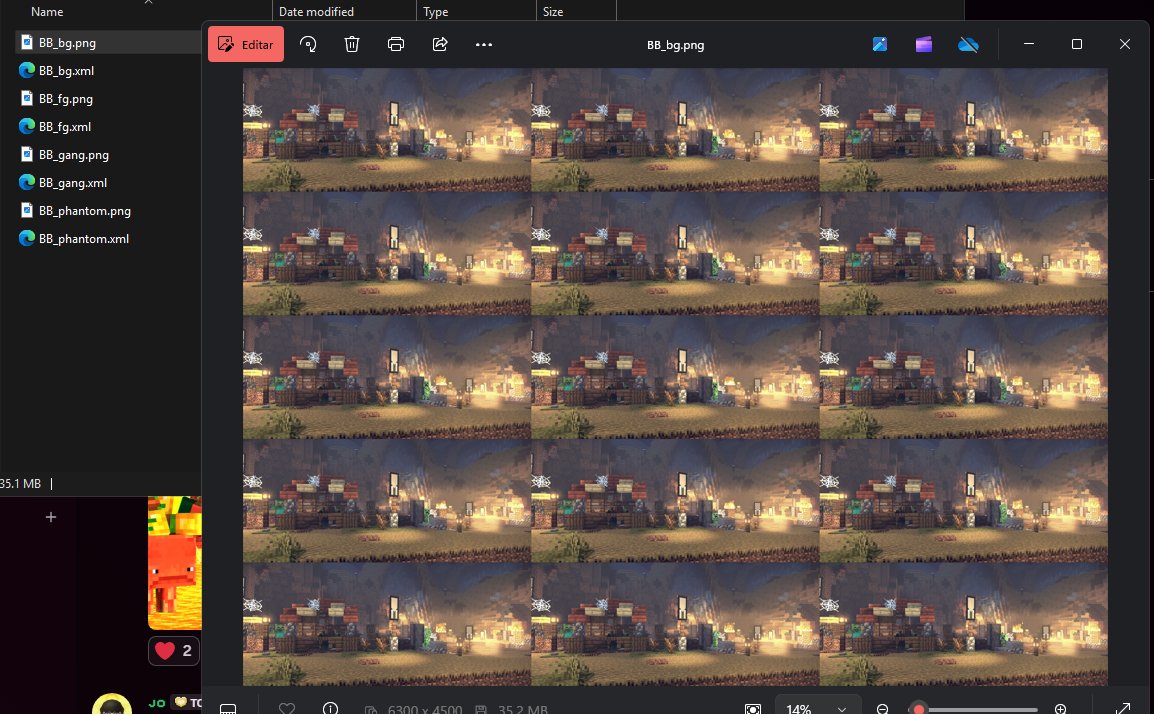Viewport: 1154px width, 714px height.
Task: Enter fullscreen with the diagonal arrow icon
Action: (x=1123, y=709)
